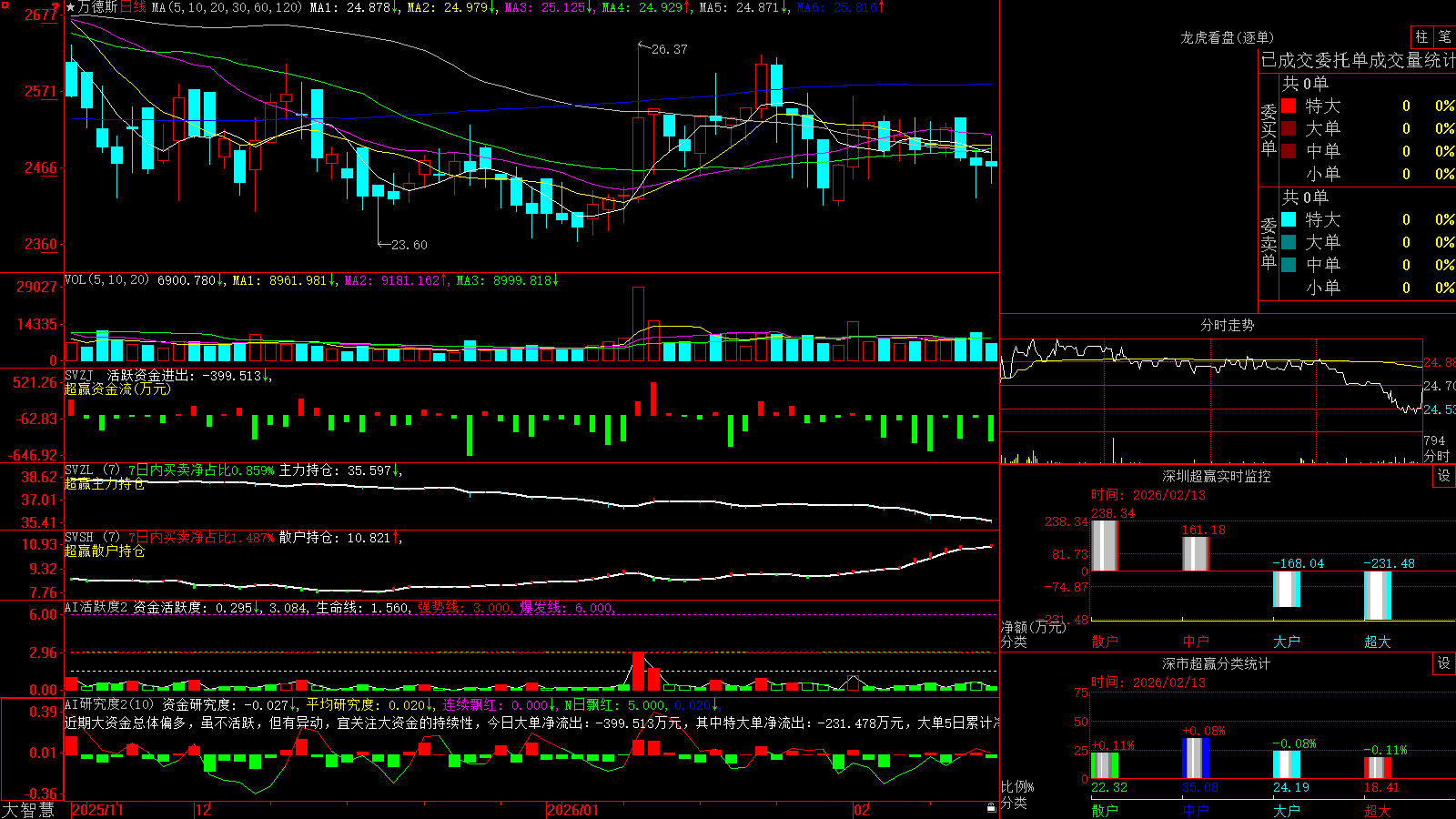Click the 委卖单 vertical section label
This screenshot has height=819, width=1456.
point(1269,243)
